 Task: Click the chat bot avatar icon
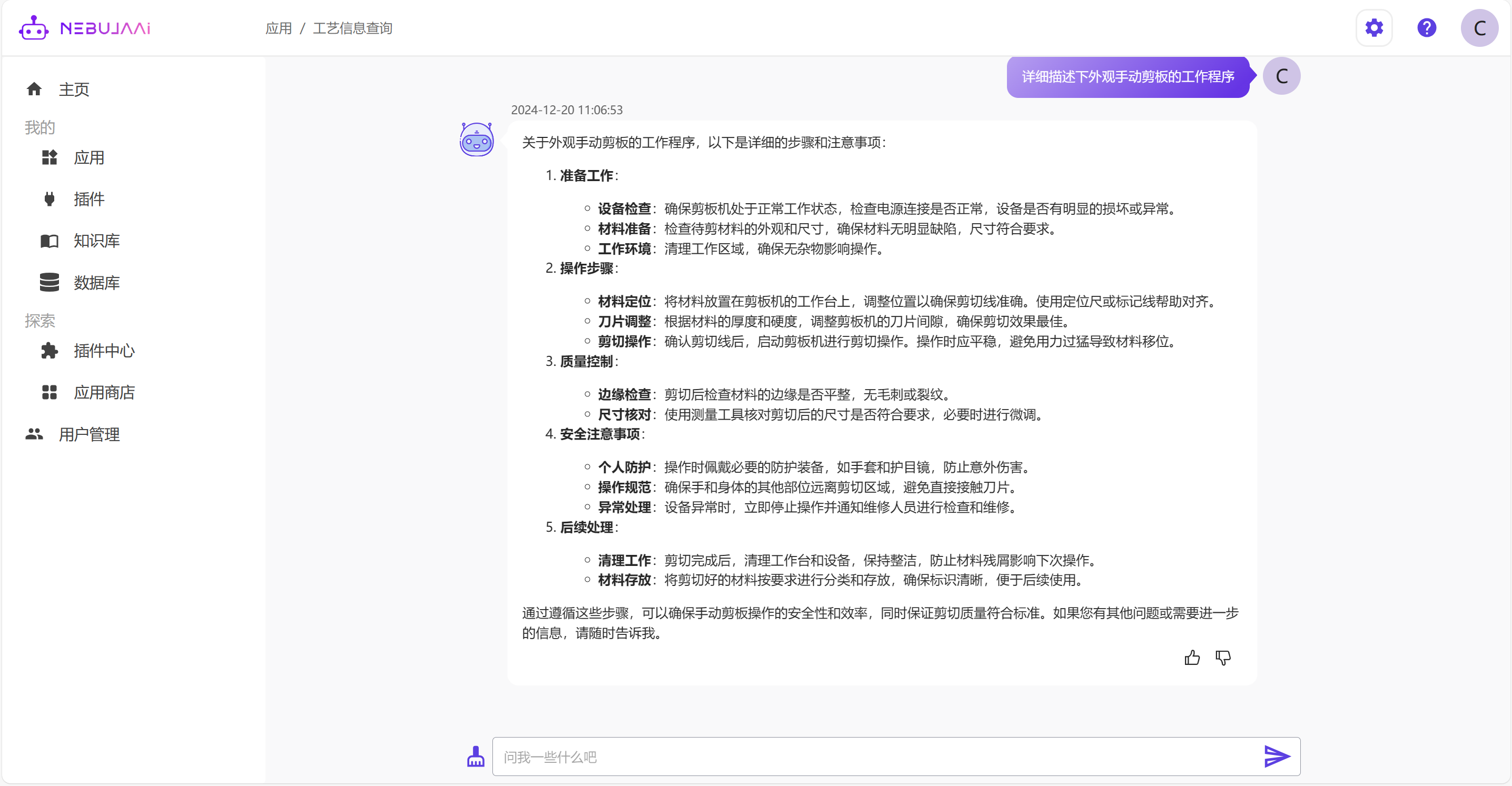coord(476,140)
